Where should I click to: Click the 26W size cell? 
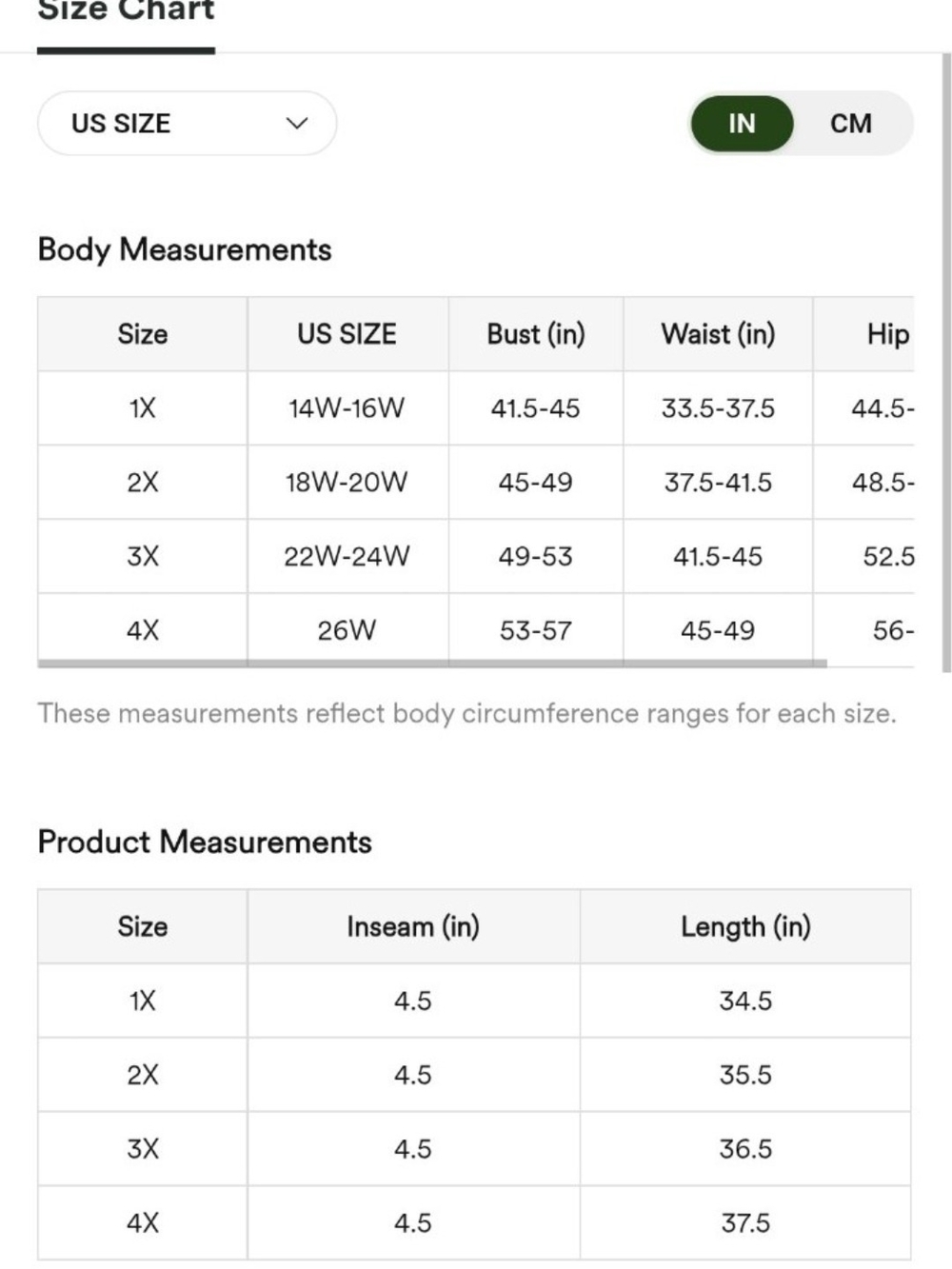[x=347, y=630]
